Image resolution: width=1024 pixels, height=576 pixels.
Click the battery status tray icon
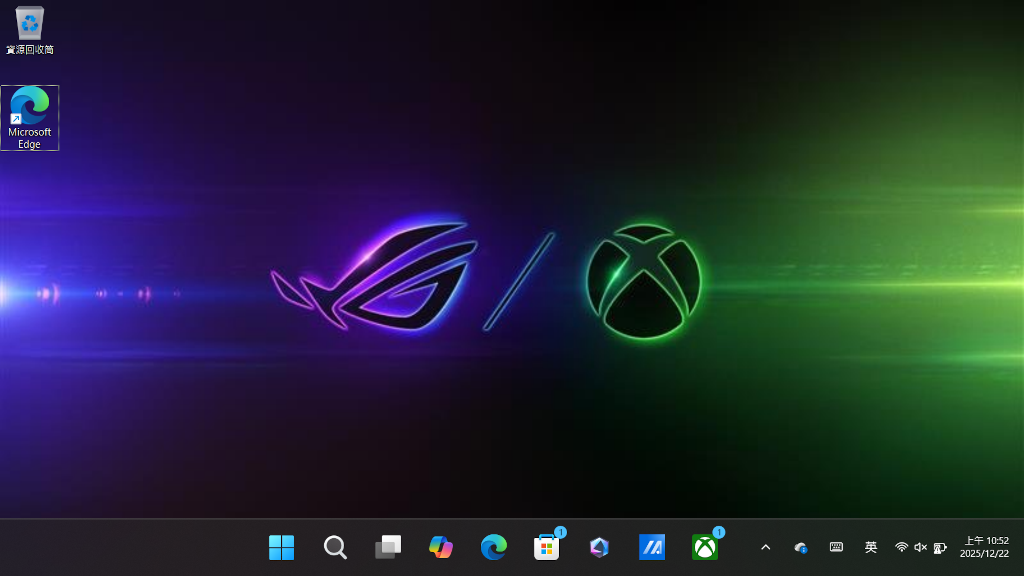click(x=940, y=547)
